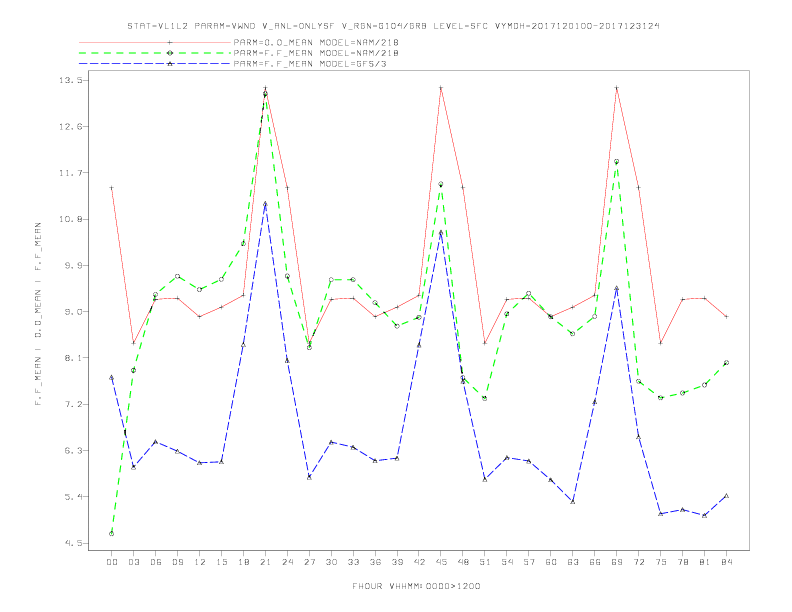Click green circle peak at hour 69
The image size is (792, 612).
617,162
